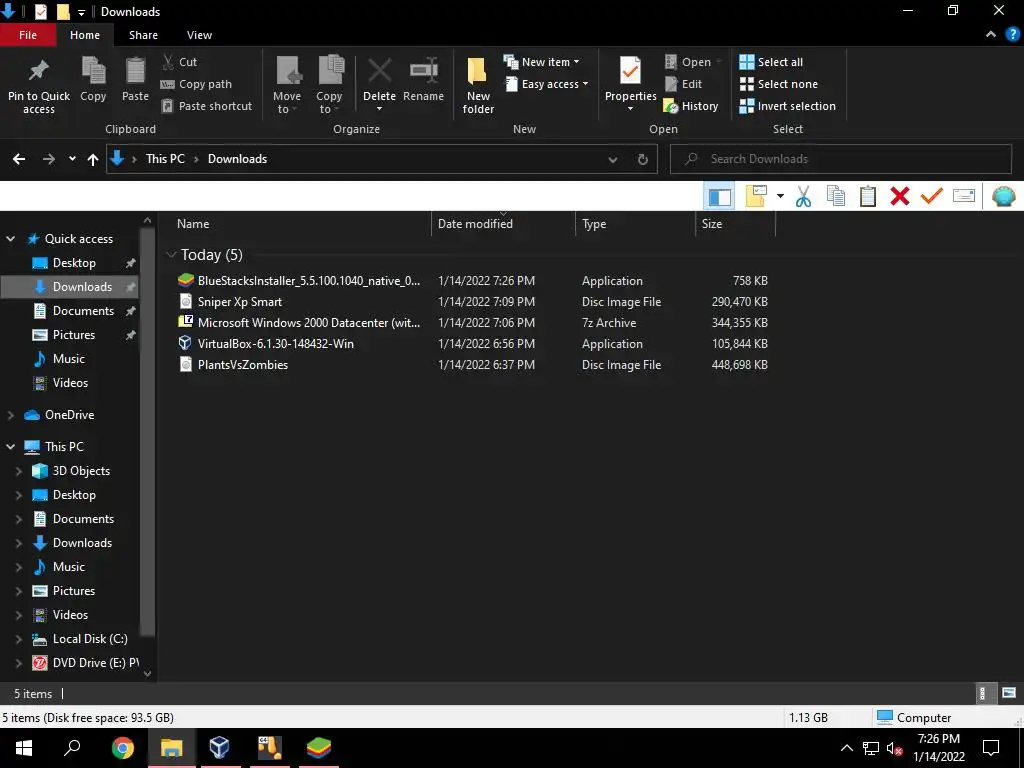Click the ribbon Delete icon
The image size is (1024, 768).
379,71
